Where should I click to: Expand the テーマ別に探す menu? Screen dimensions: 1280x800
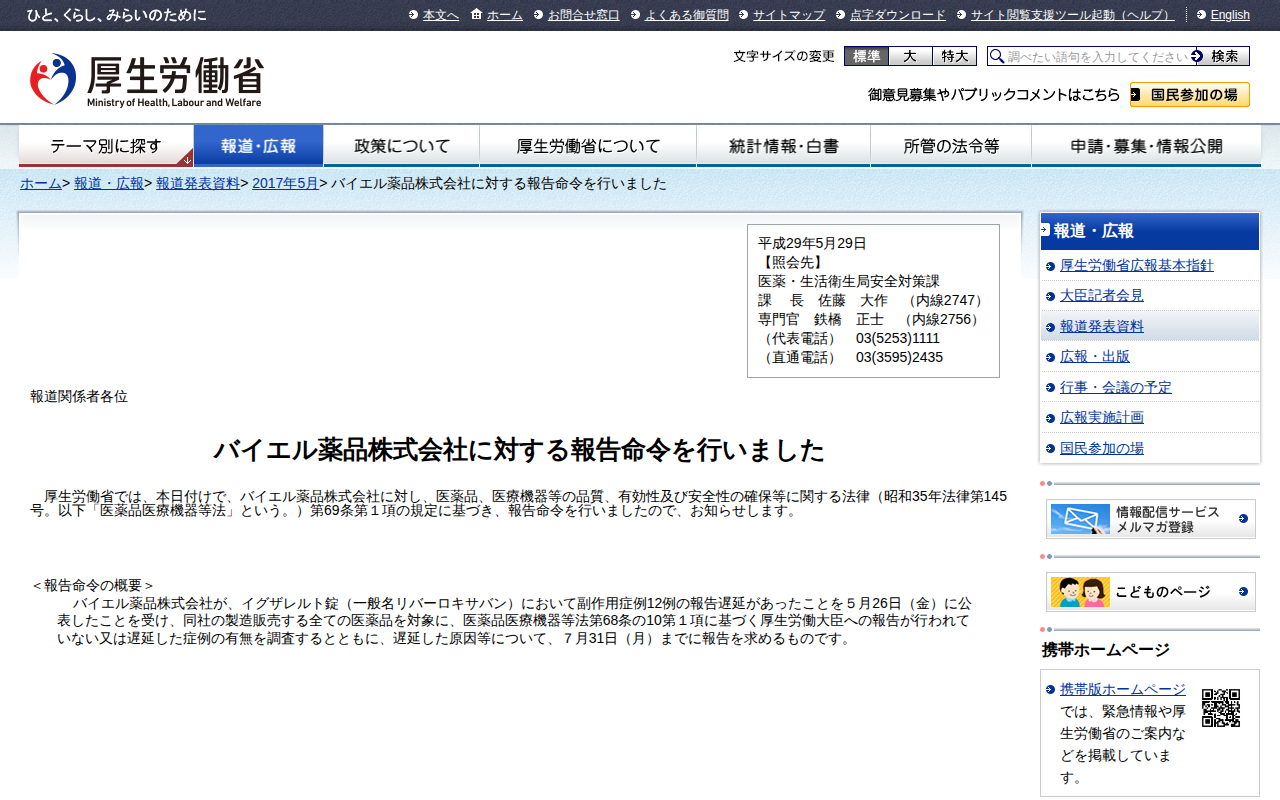point(106,146)
